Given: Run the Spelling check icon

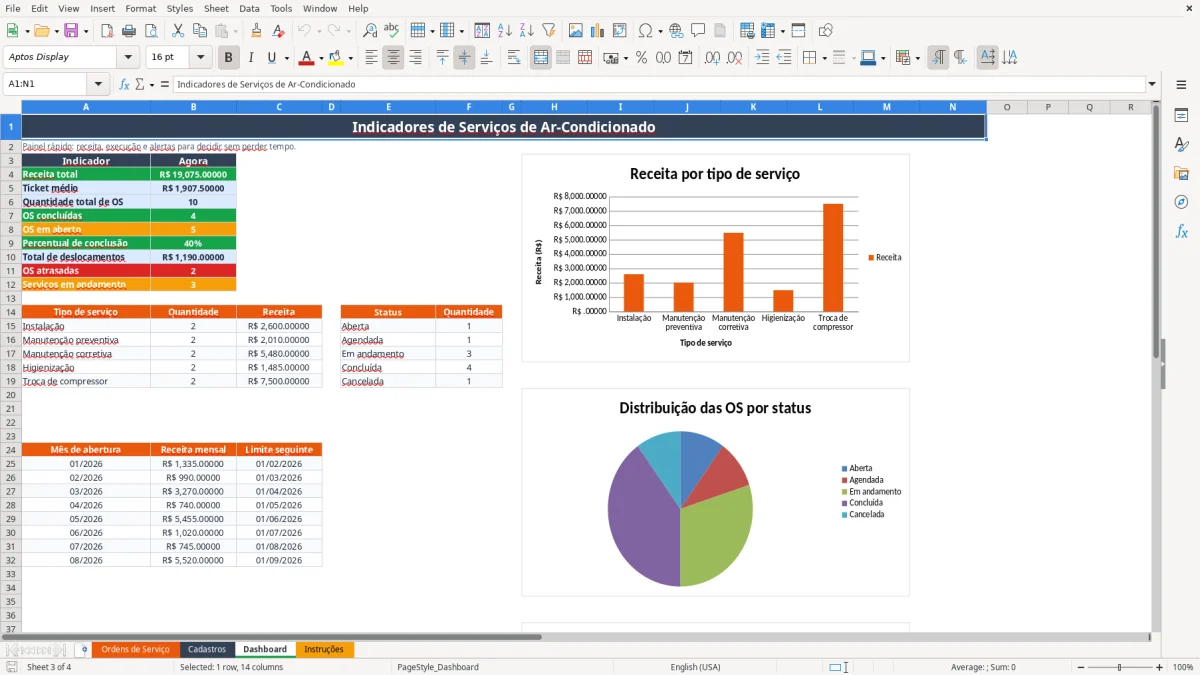Looking at the screenshot, I should pyautogui.click(x=391, y=31).
